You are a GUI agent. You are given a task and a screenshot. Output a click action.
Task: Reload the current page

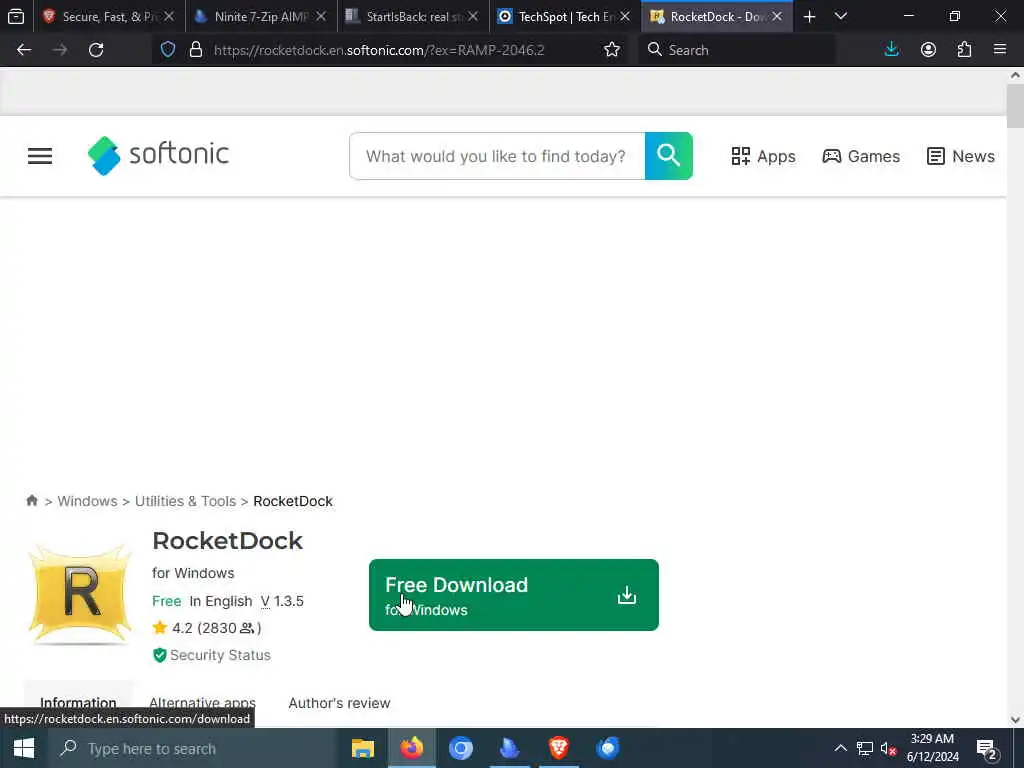pos(96,50)
